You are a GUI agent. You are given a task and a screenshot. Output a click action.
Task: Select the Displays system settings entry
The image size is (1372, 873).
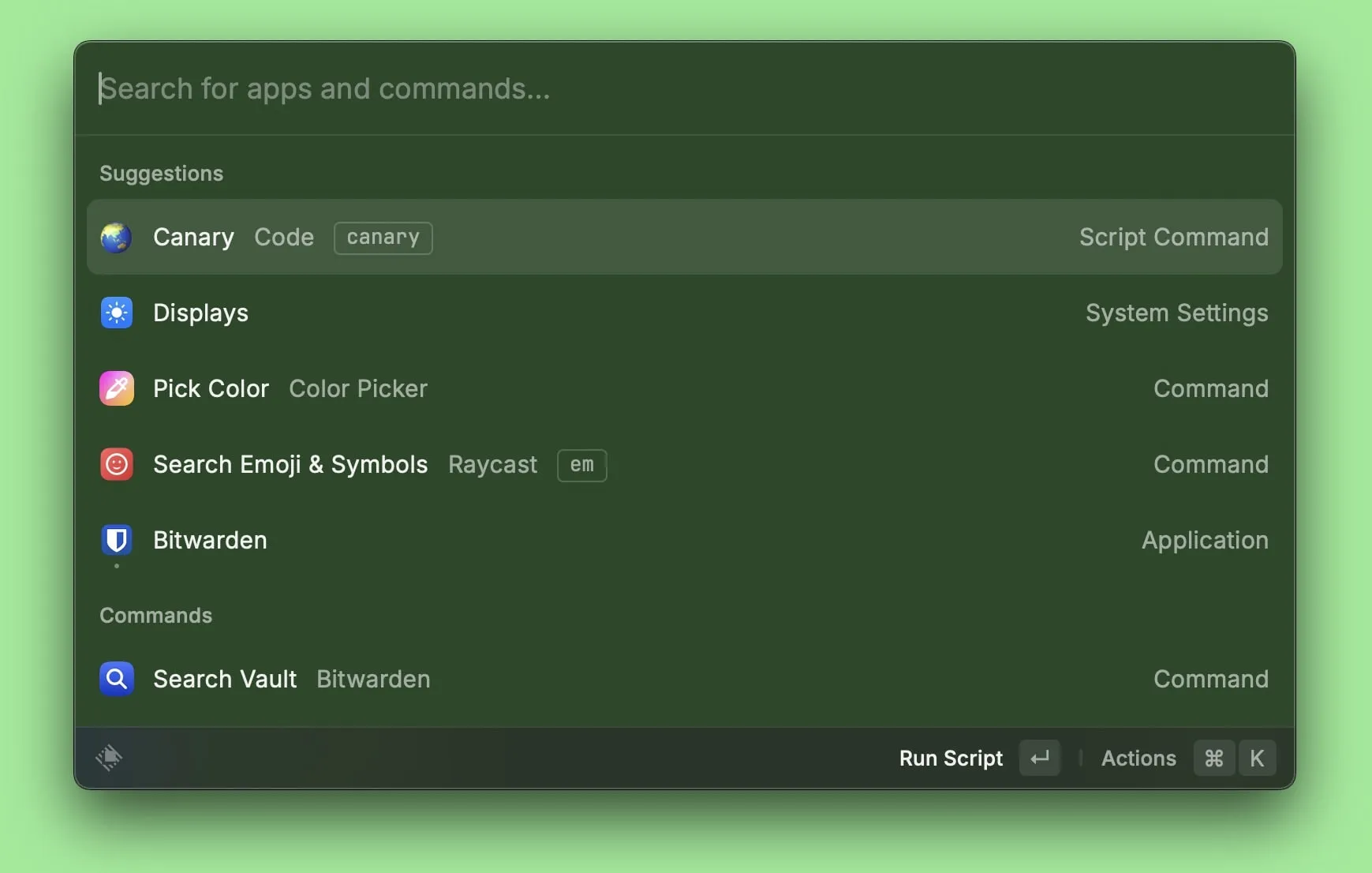[x=683, y=313]
